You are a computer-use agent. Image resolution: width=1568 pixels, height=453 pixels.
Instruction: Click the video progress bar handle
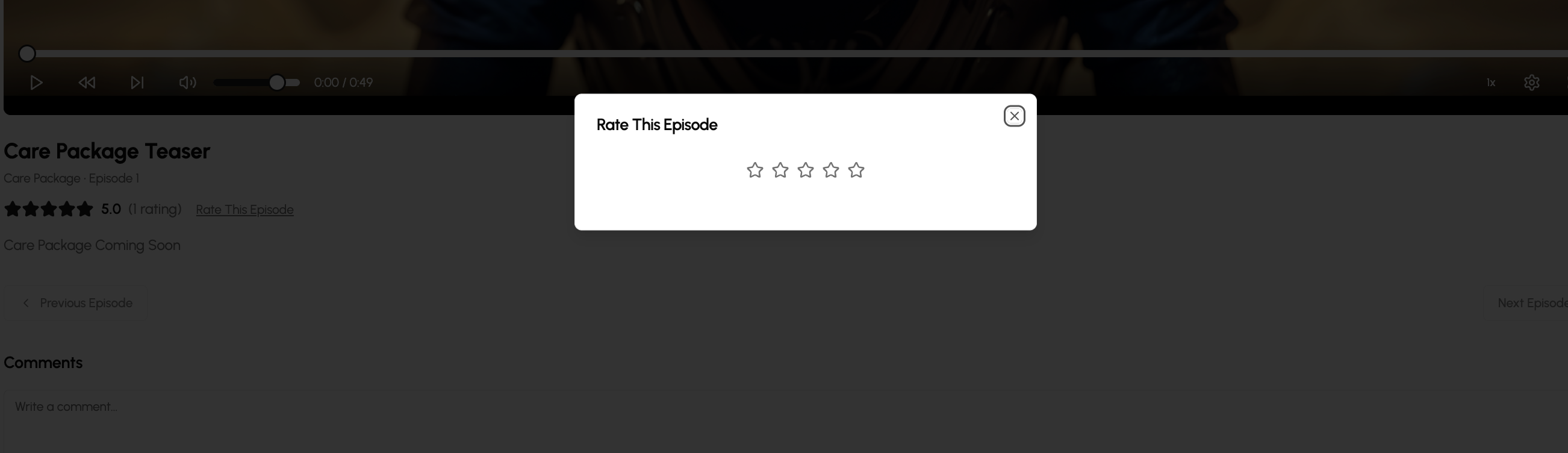point(26,54)
